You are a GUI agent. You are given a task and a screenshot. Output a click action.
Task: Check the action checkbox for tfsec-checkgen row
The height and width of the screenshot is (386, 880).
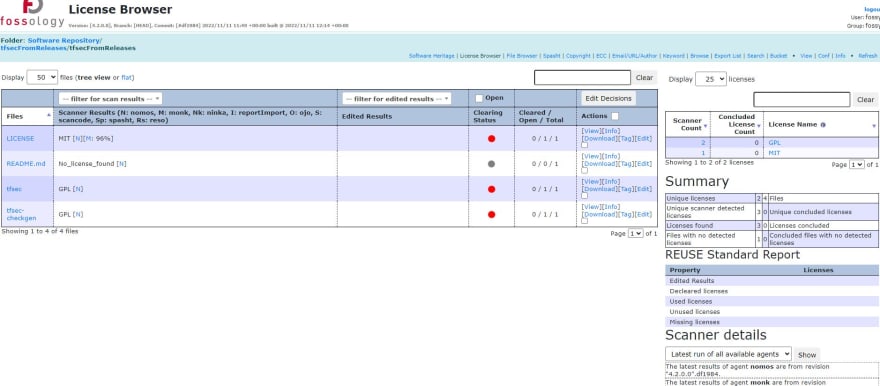585,221
